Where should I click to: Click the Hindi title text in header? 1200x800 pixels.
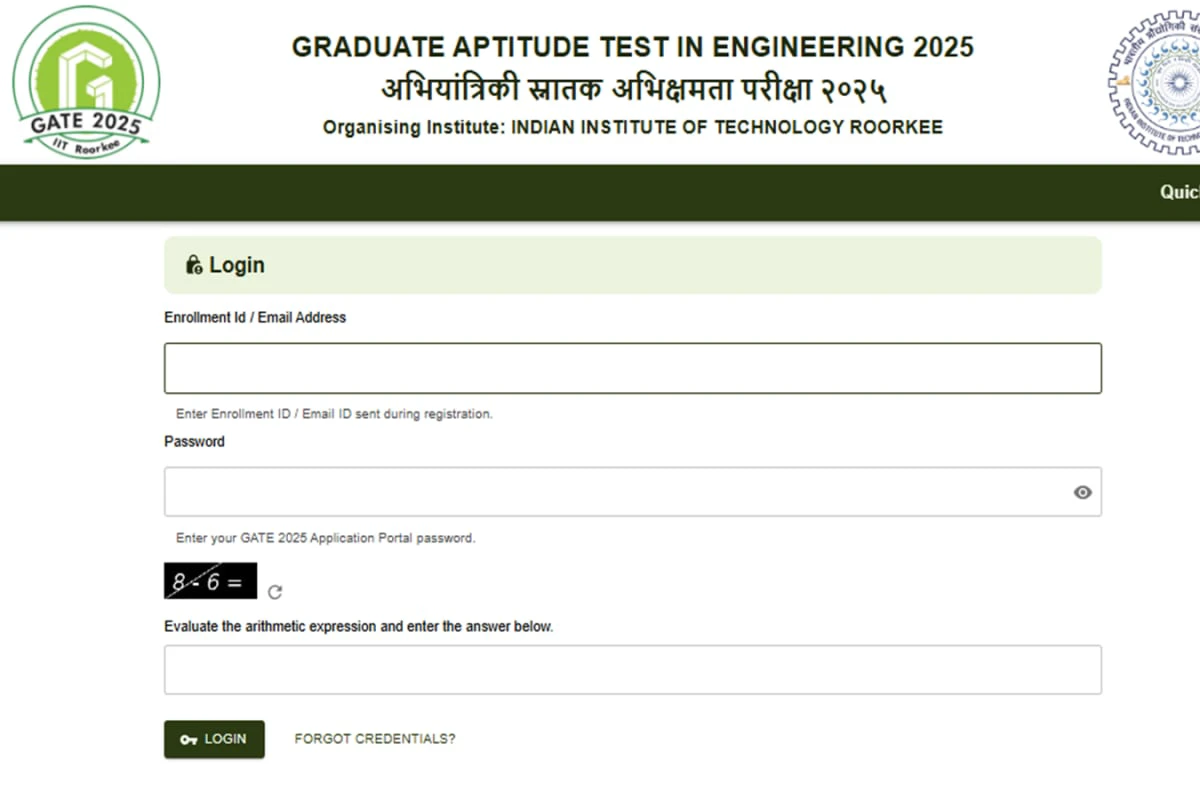[x=632, y=90]
